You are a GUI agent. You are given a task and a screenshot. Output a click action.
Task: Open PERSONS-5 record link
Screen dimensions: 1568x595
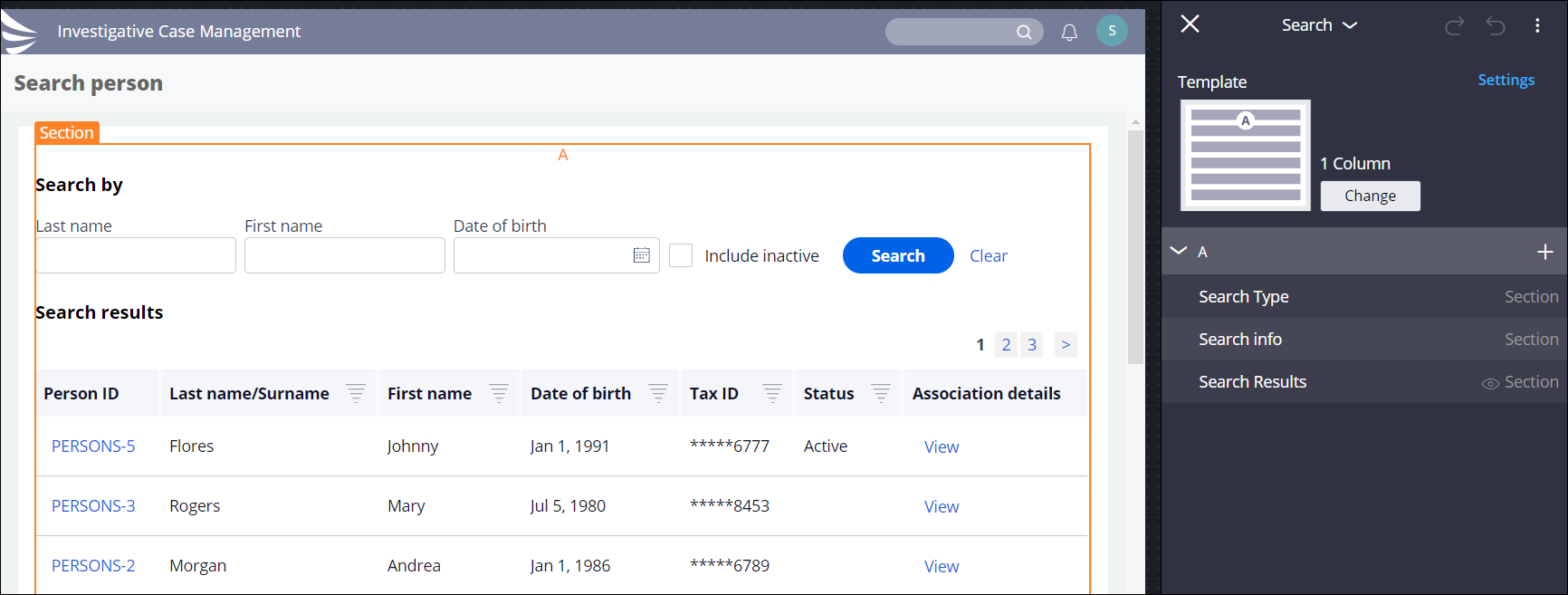click(93, 446)
